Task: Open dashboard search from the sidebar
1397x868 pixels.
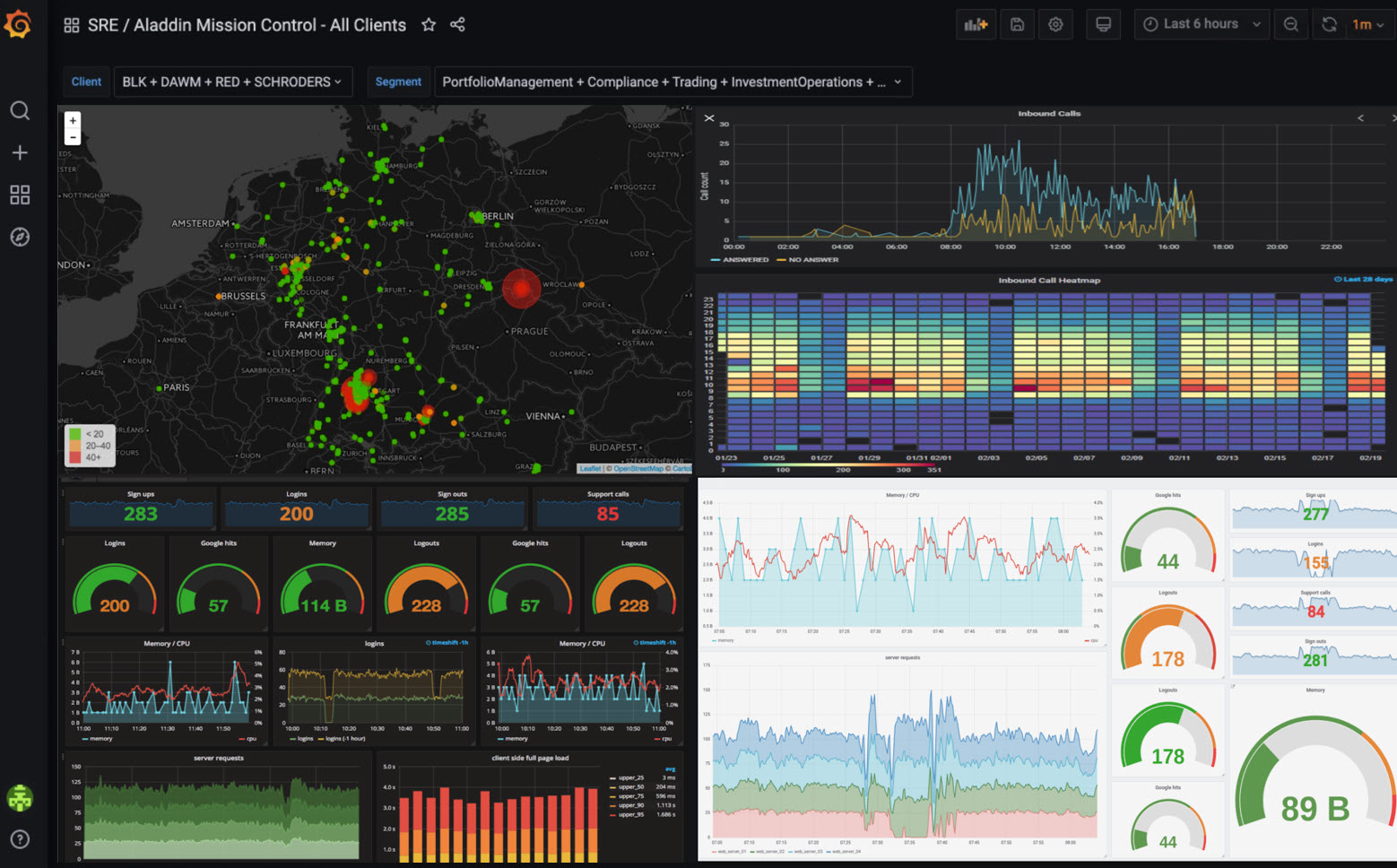Action: coord(20,110)
